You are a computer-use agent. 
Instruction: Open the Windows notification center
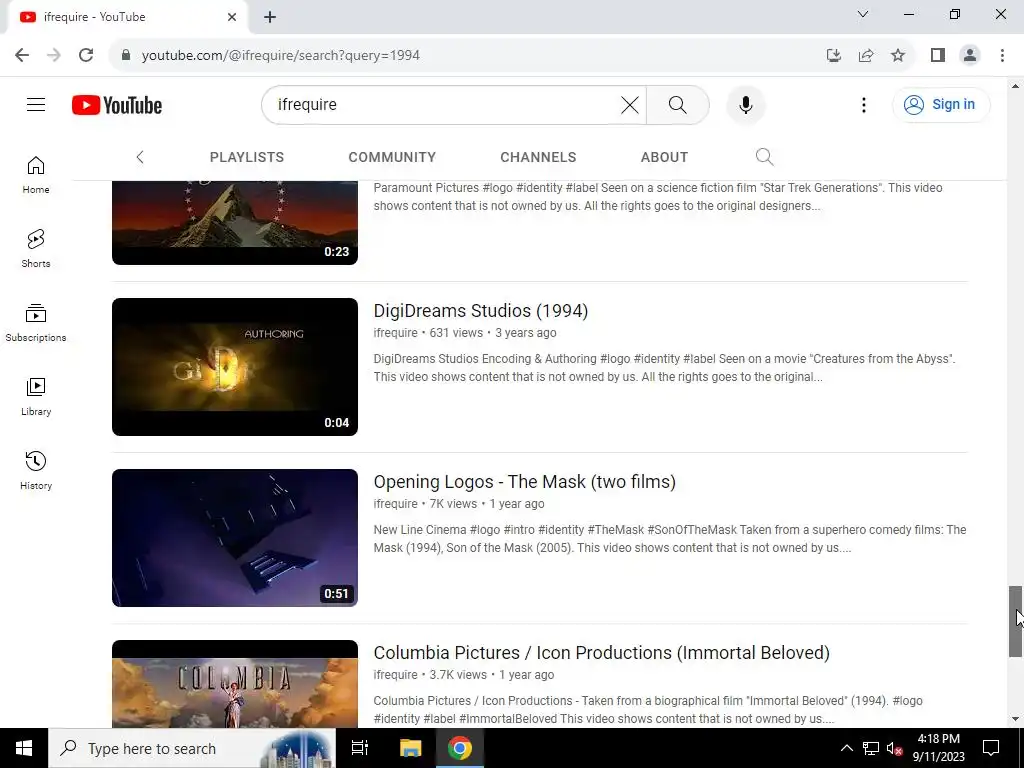991,748
